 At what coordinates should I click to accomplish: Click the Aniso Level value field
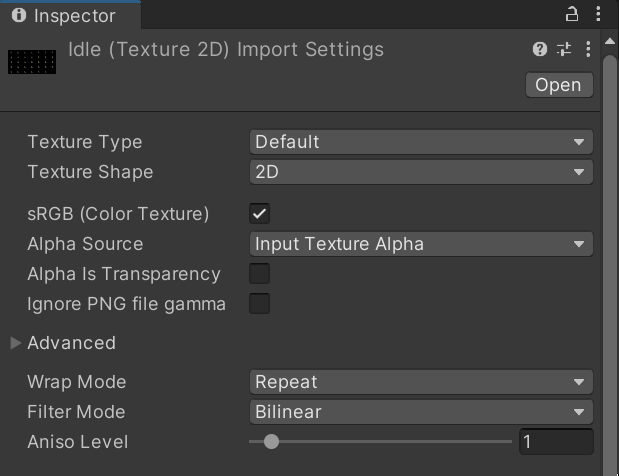click(x=556, y=442)
